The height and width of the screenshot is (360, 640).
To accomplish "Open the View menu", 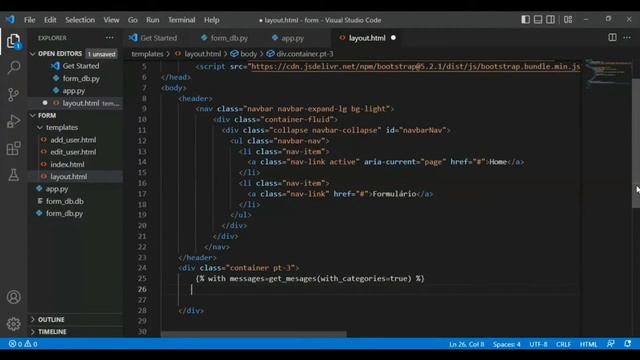I will 111,20.
